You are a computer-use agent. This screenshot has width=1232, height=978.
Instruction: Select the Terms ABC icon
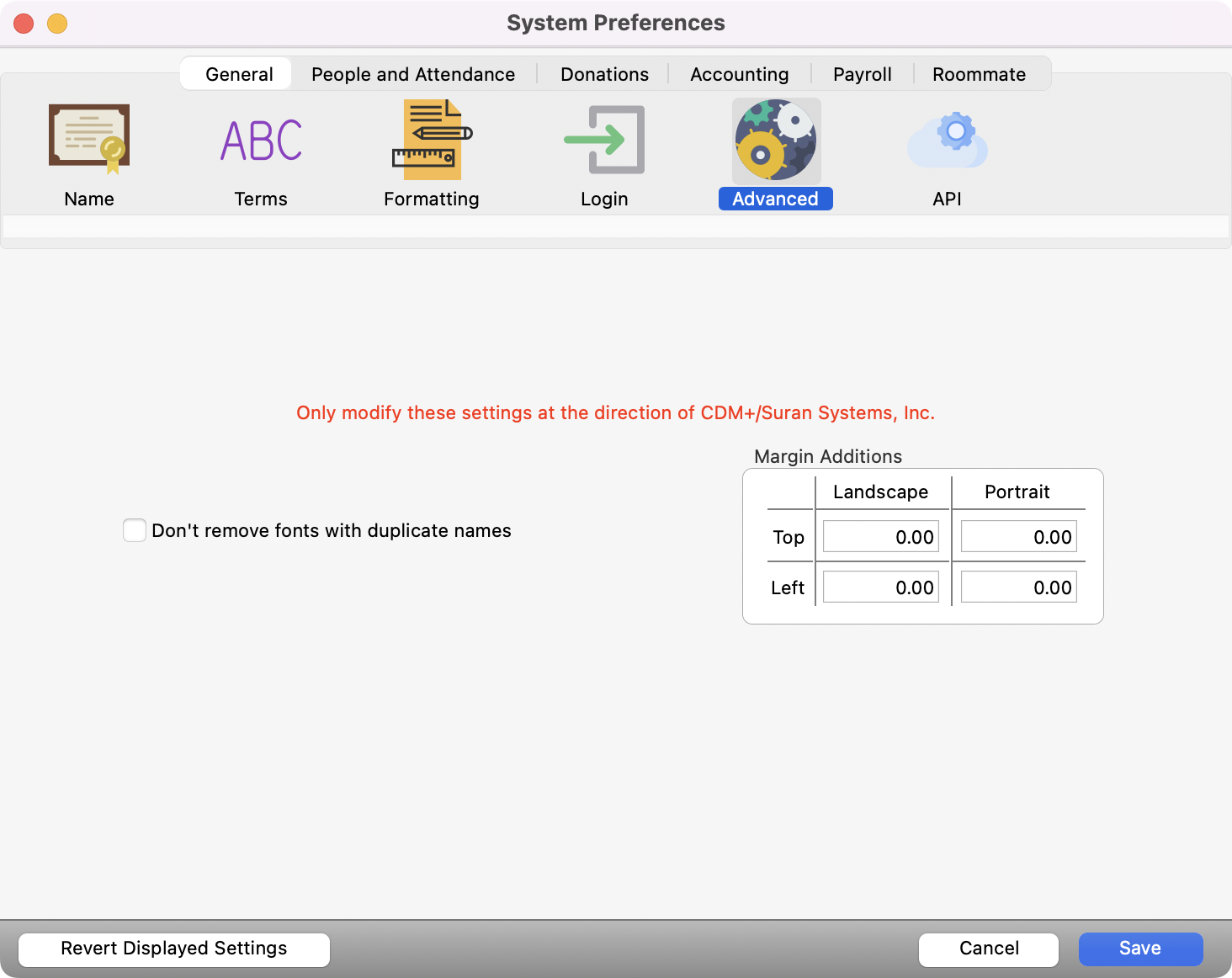pyautogui.click(x=261, y=140)
